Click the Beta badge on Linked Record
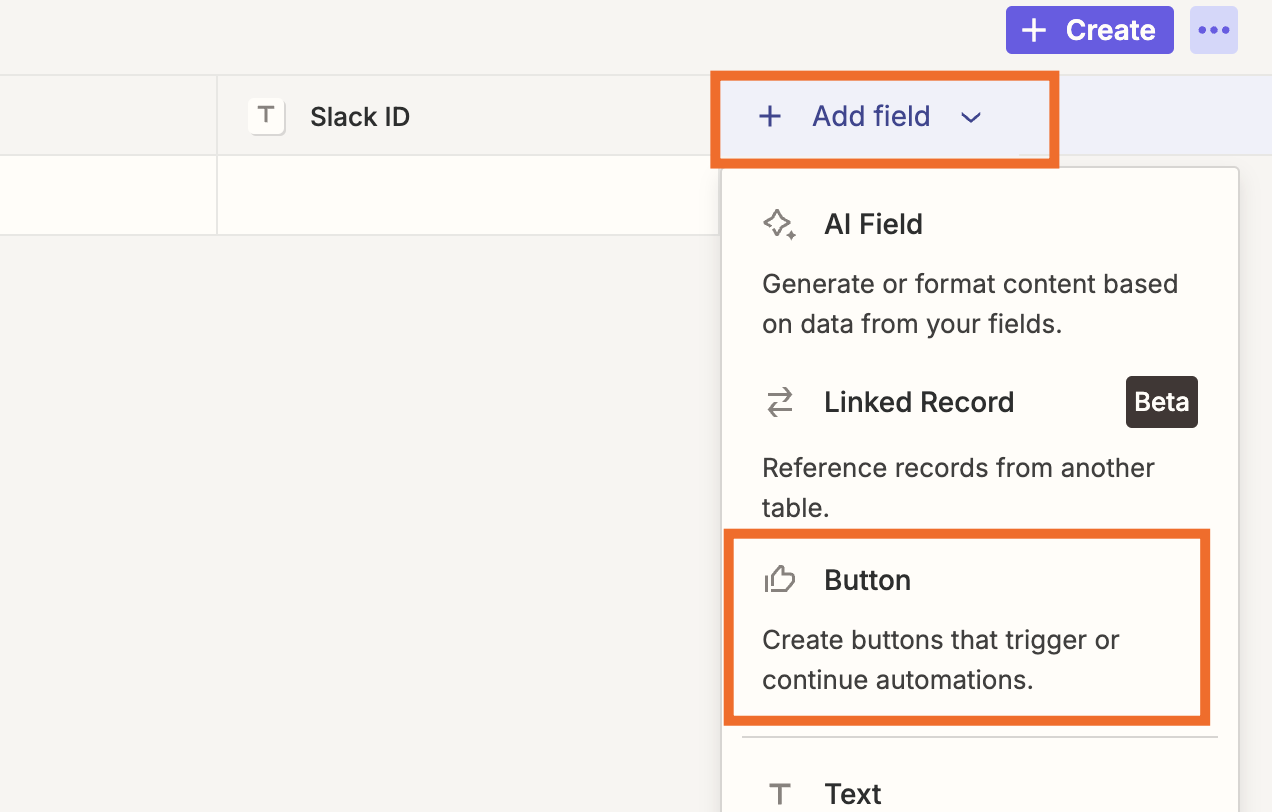The width and height of the screenshot is (1272, 812). coord(1161,402)
